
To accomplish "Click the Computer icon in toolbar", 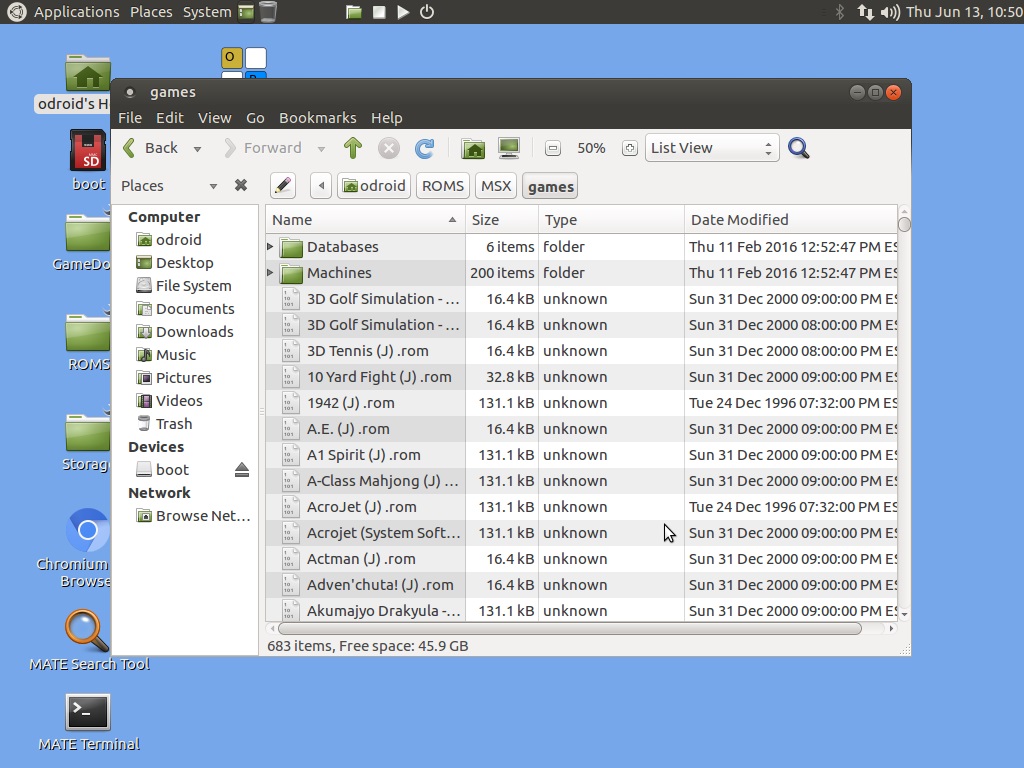I will [509, 148].
